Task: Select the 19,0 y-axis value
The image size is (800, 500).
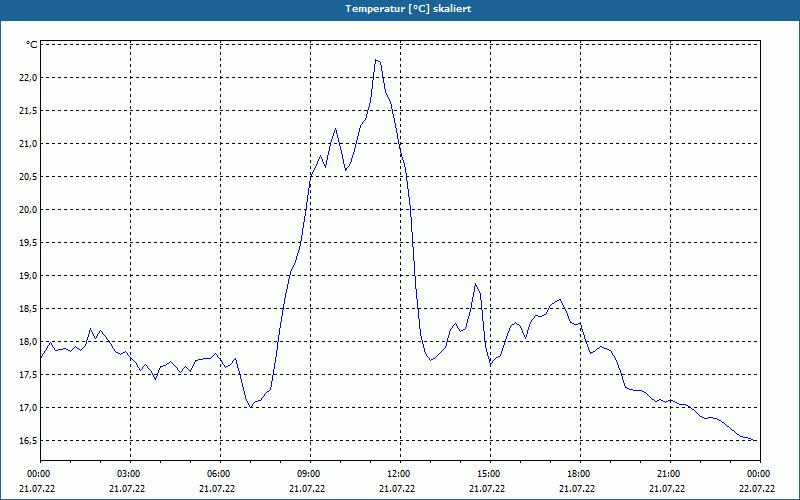Action: (x=29, y=276)
